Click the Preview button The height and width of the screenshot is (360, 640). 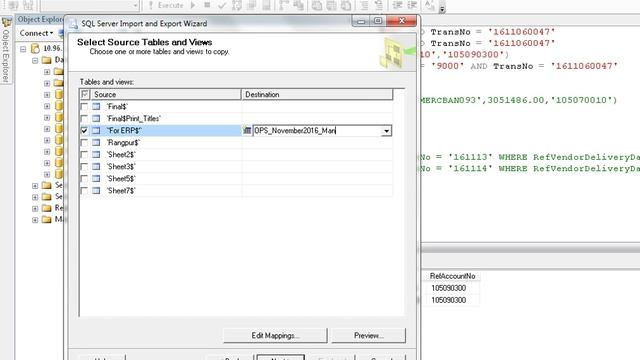point(369,336)
